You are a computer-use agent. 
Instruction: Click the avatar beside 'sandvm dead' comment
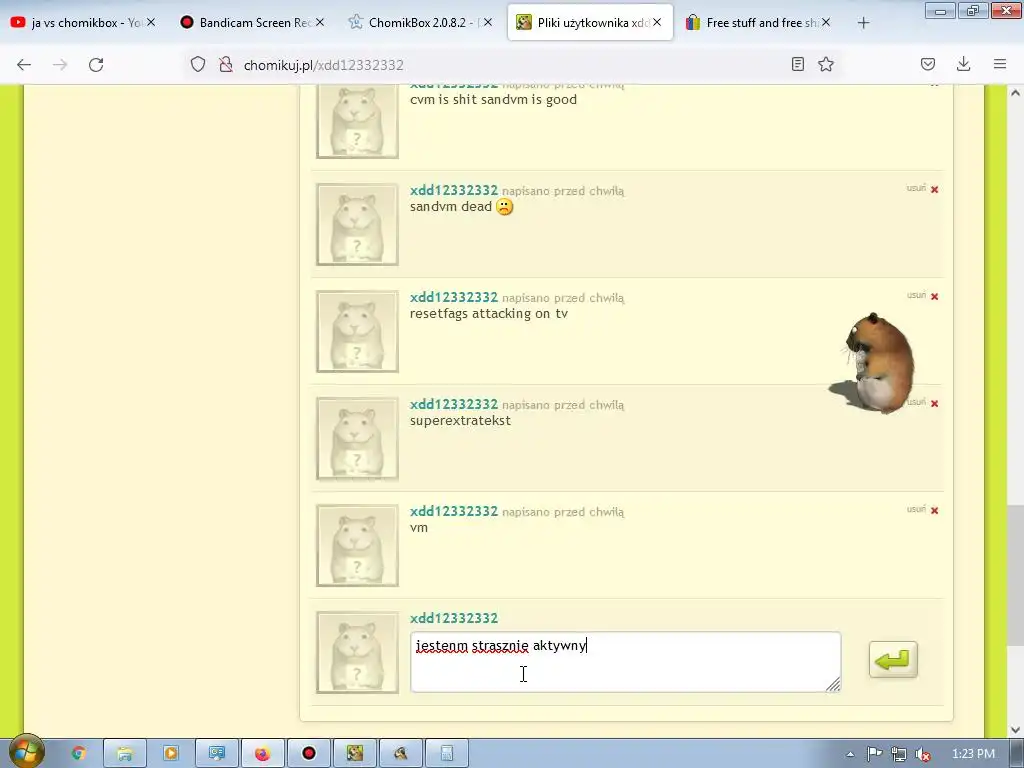coord(357,225)
